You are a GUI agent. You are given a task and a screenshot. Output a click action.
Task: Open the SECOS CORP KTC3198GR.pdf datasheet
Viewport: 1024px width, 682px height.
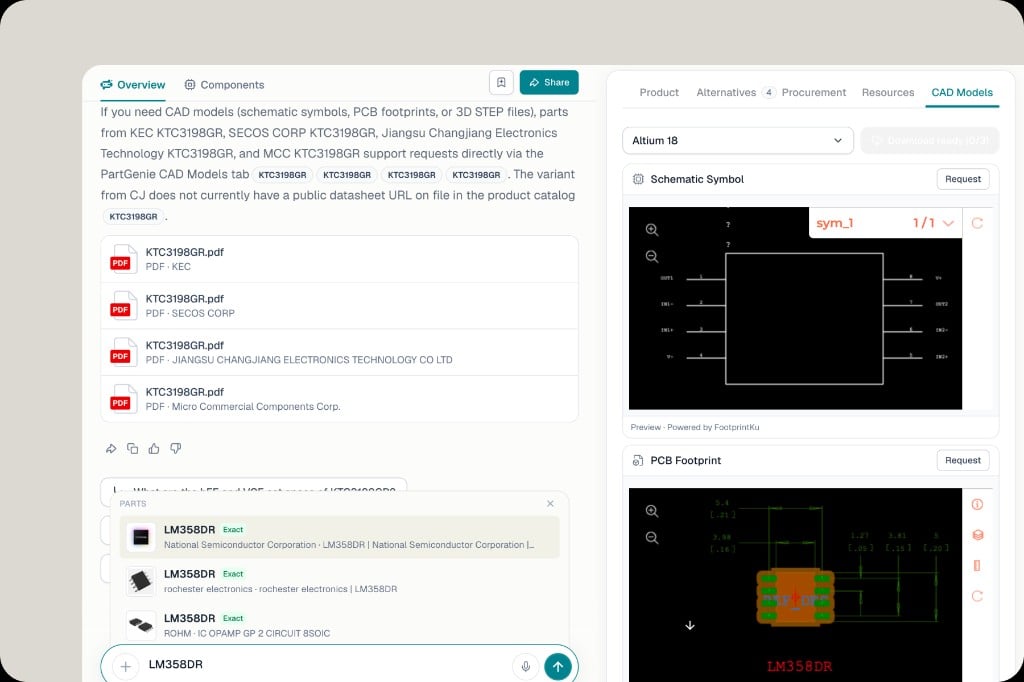(x=340, y=306)
